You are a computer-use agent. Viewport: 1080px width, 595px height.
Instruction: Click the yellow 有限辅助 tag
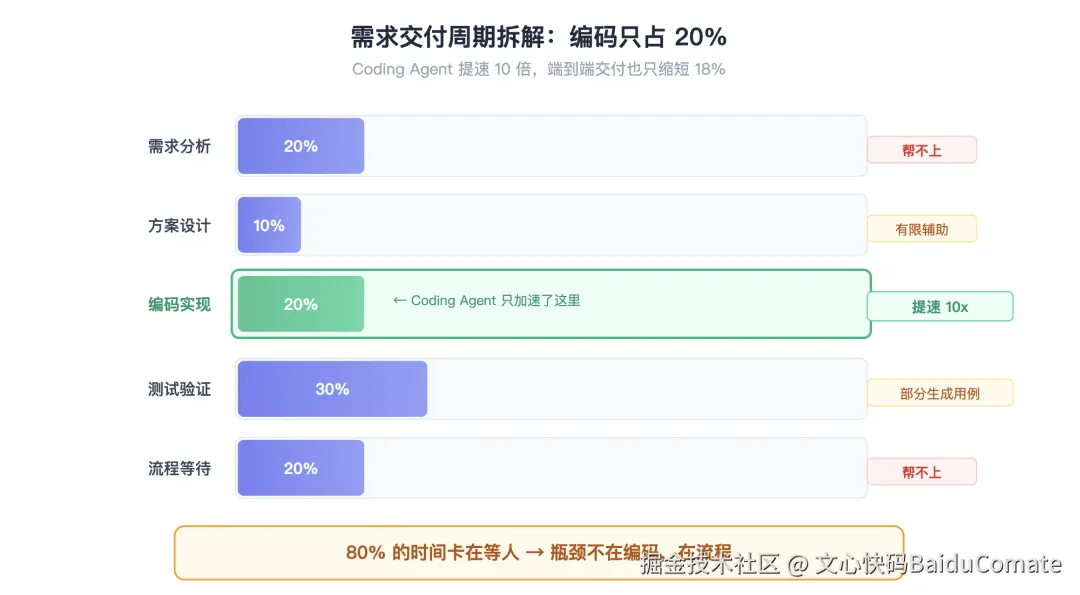point(922,229)
